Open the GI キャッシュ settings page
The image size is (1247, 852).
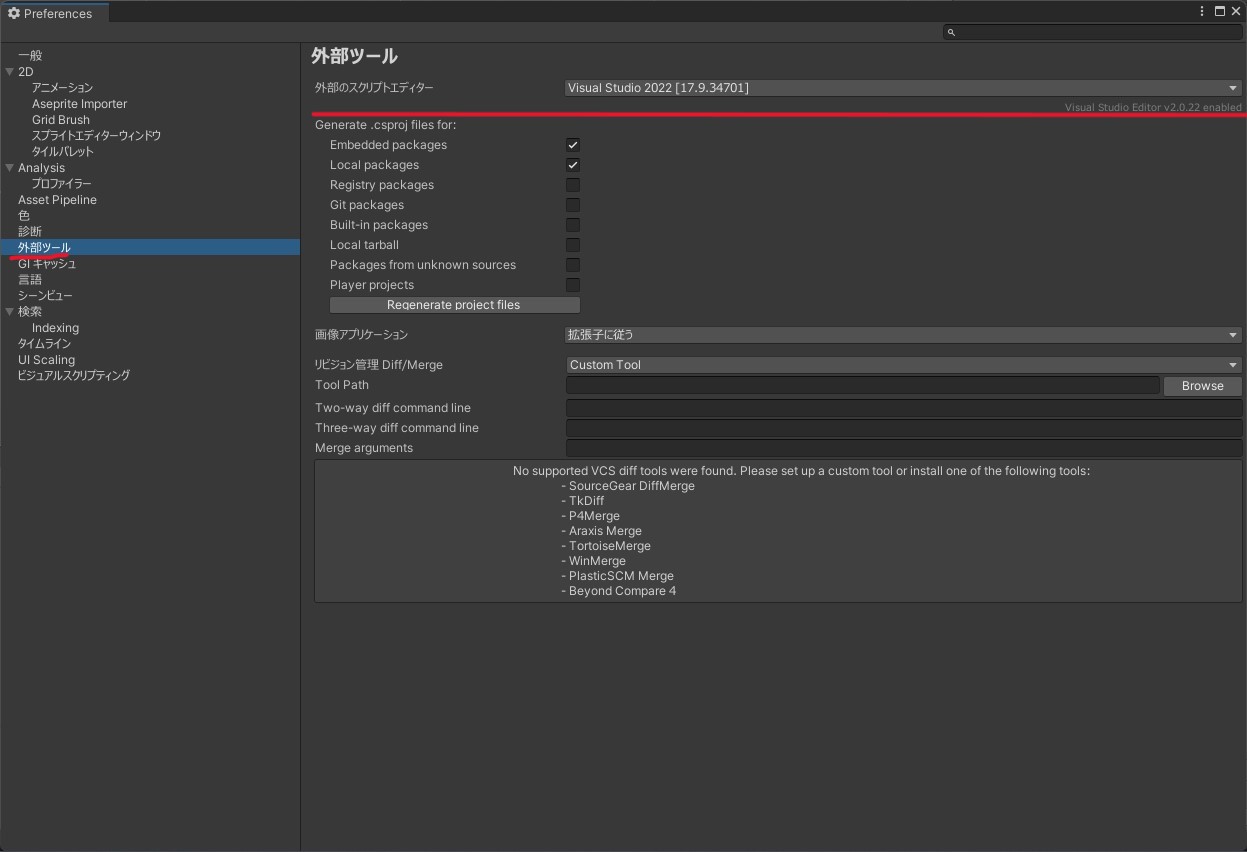point(47,264)
